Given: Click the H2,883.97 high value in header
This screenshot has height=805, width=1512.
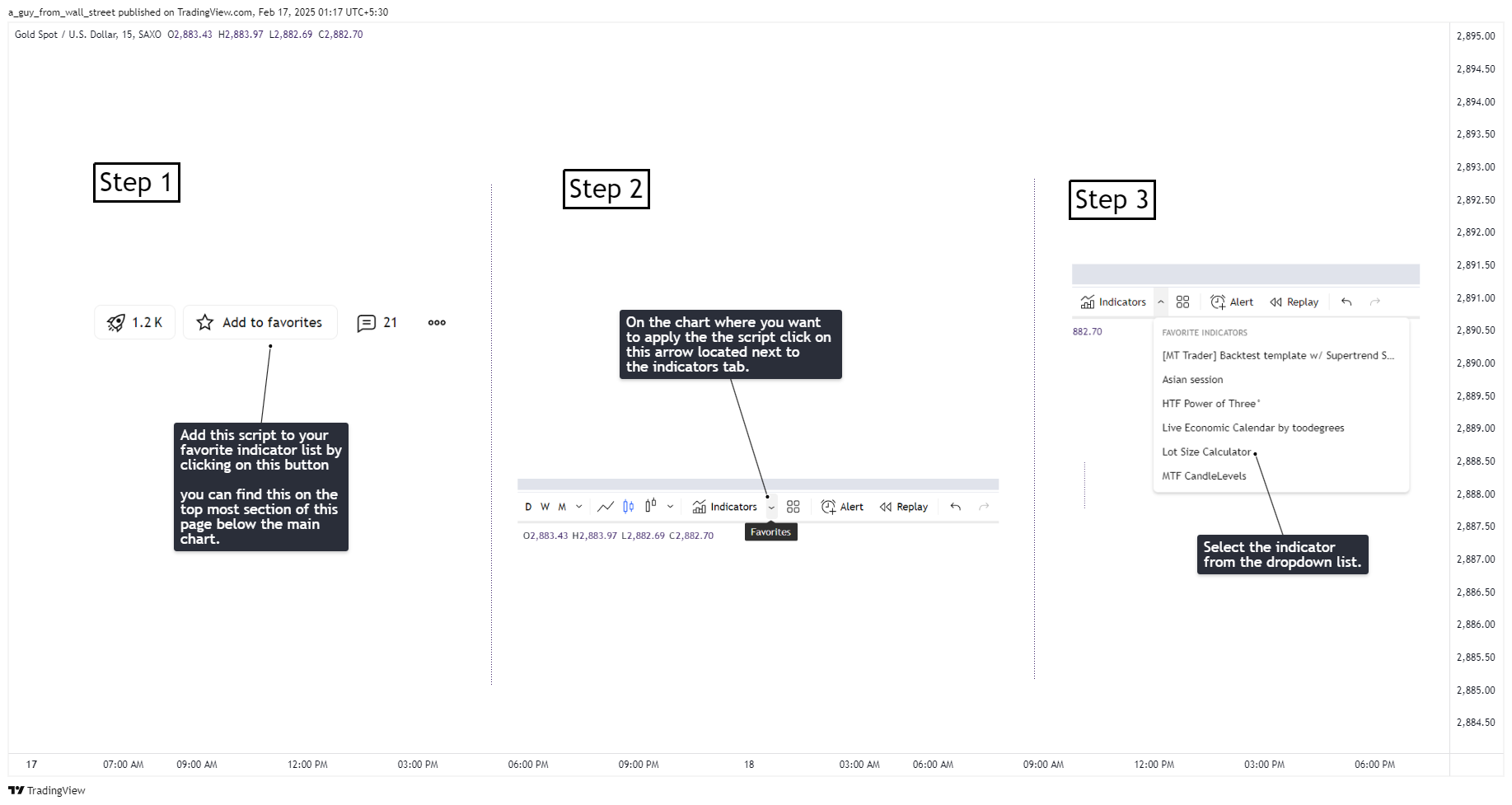Looking at the screenshot, I should 241,35.
